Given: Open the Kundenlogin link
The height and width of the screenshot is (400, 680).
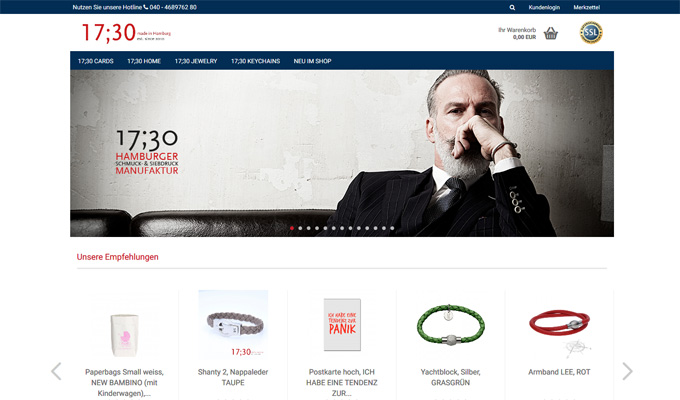Looking at the screenshot, I should 544,7.
